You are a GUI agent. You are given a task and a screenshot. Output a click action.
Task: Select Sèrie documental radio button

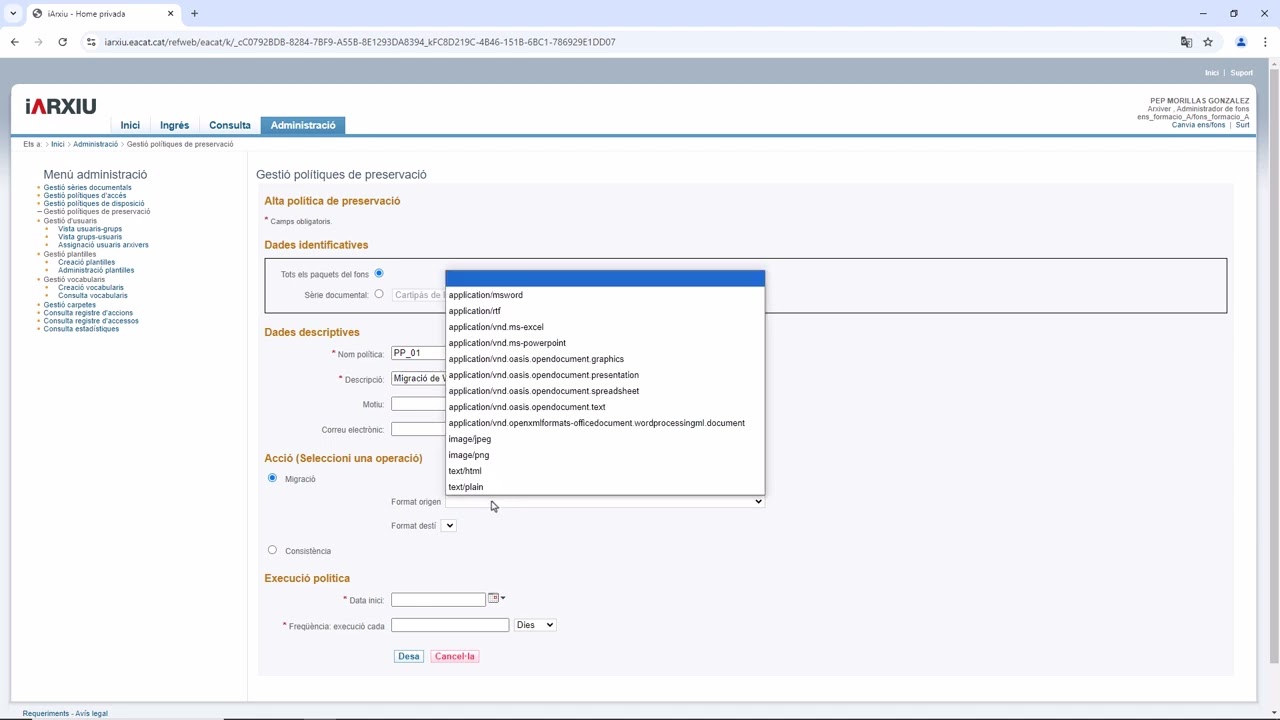(x=379, y=294)
